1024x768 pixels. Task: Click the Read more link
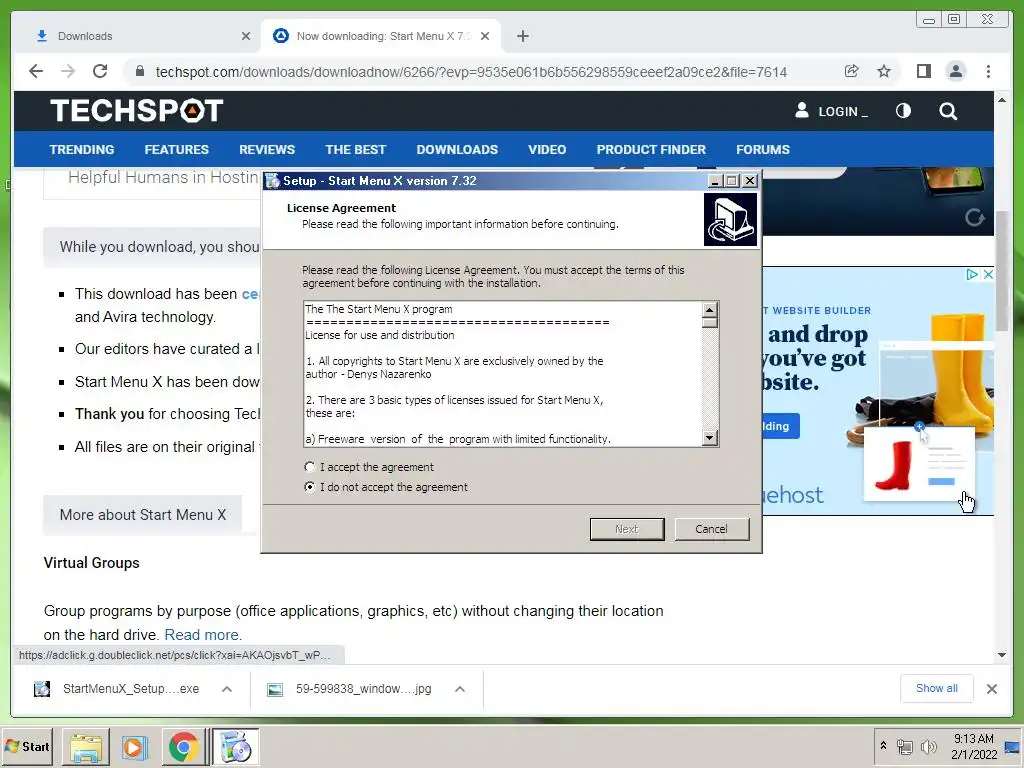[202, 635]
